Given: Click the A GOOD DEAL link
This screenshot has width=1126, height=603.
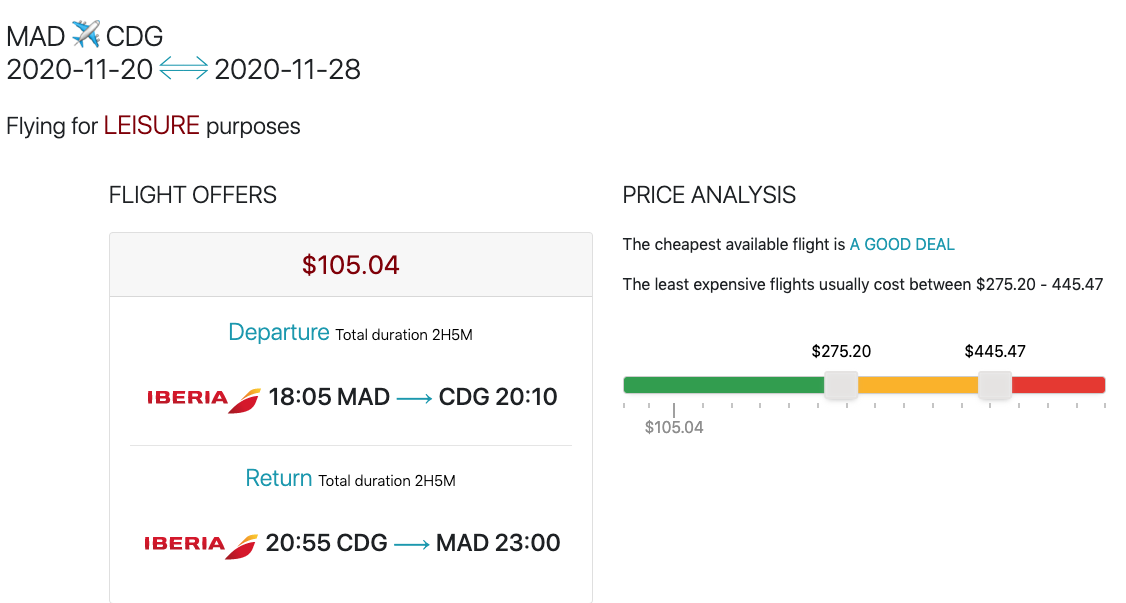Looking at the screenshot, I should (902, 244).
